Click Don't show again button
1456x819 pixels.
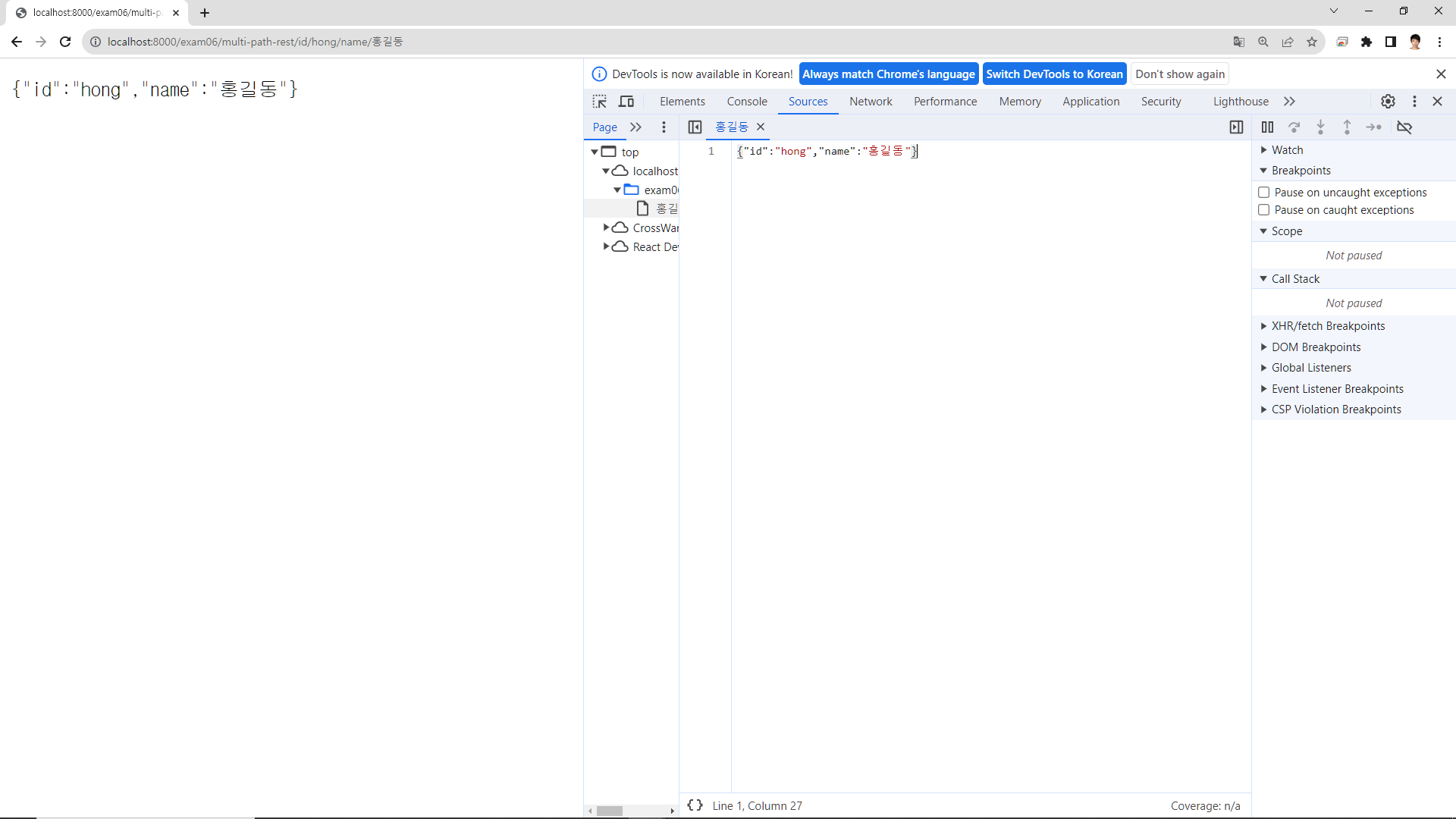(x=1180, y=74)
